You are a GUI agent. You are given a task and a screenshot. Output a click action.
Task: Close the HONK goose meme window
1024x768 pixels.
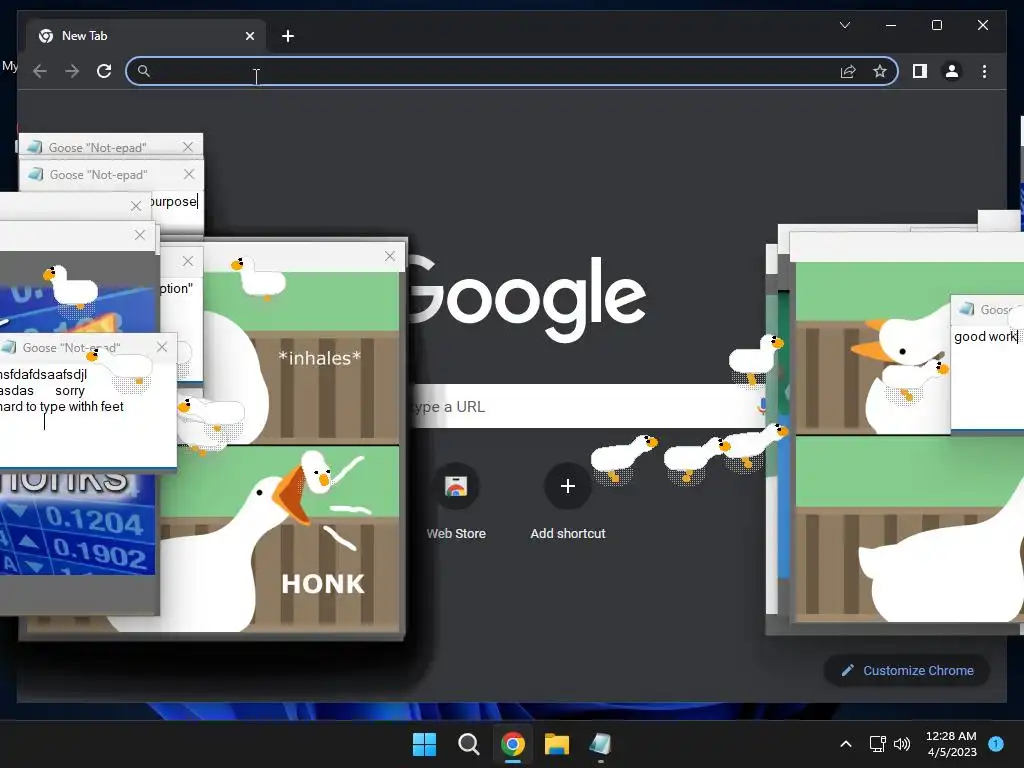click(390, 257)
